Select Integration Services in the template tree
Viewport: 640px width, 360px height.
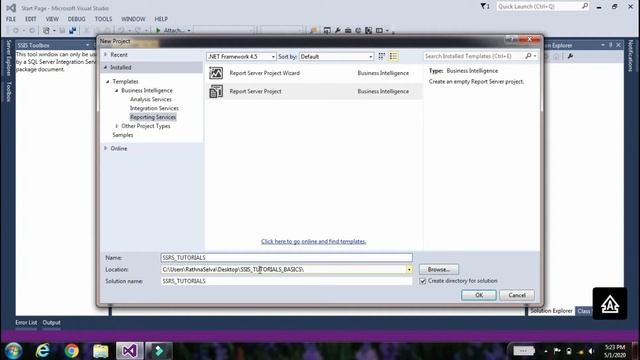(154, 108)
